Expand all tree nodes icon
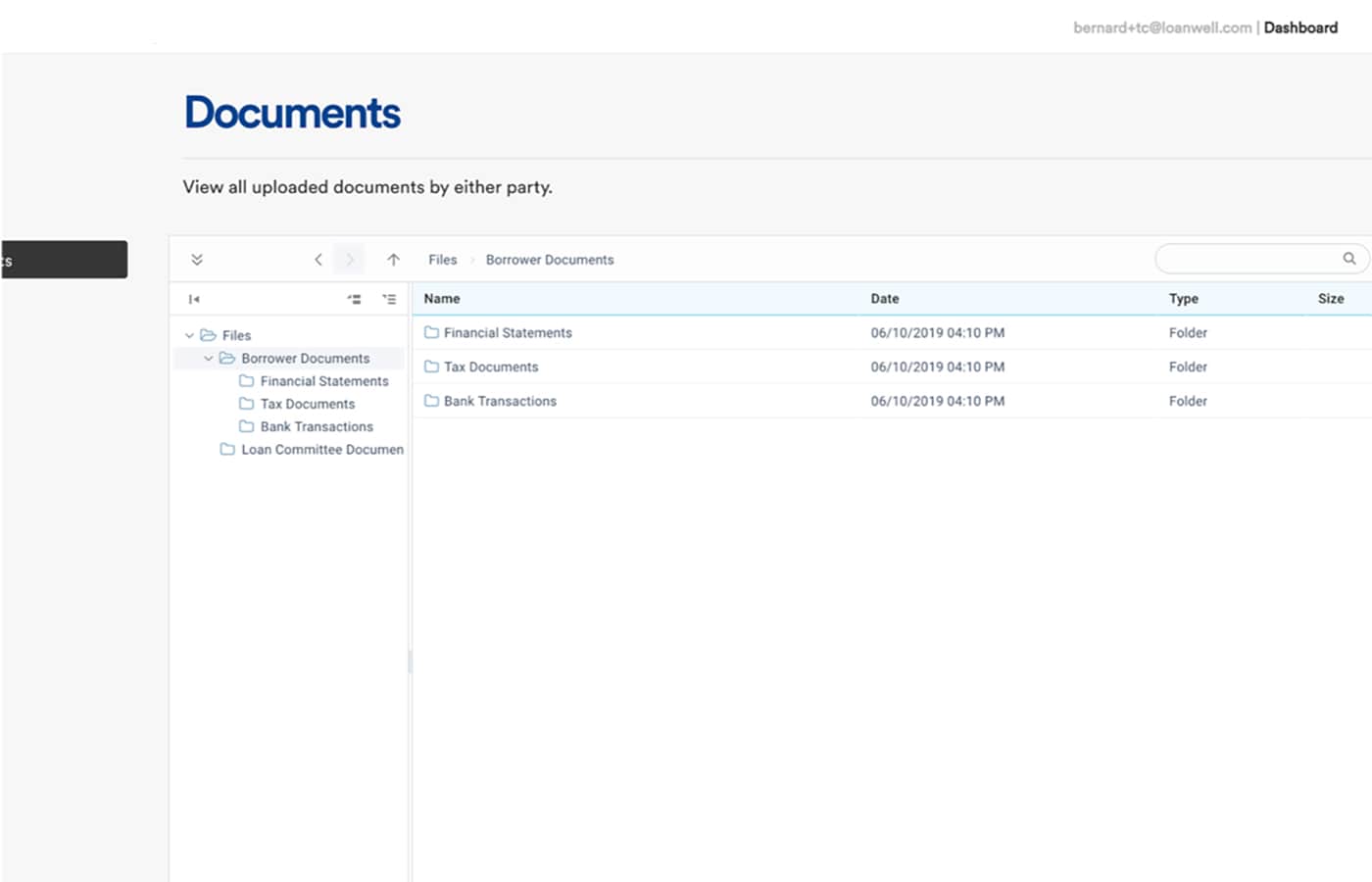The height and width of the screenshot is (882, 1372). pyautogui.click(x=389, y=299)
